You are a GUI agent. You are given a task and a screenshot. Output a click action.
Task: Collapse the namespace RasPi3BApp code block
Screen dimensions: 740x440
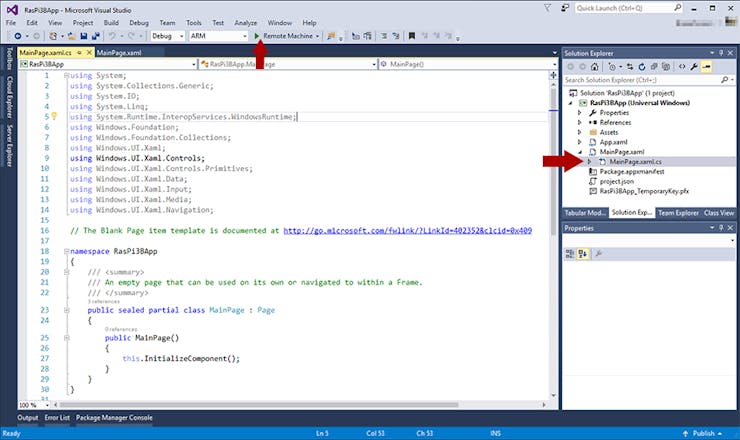67,251
